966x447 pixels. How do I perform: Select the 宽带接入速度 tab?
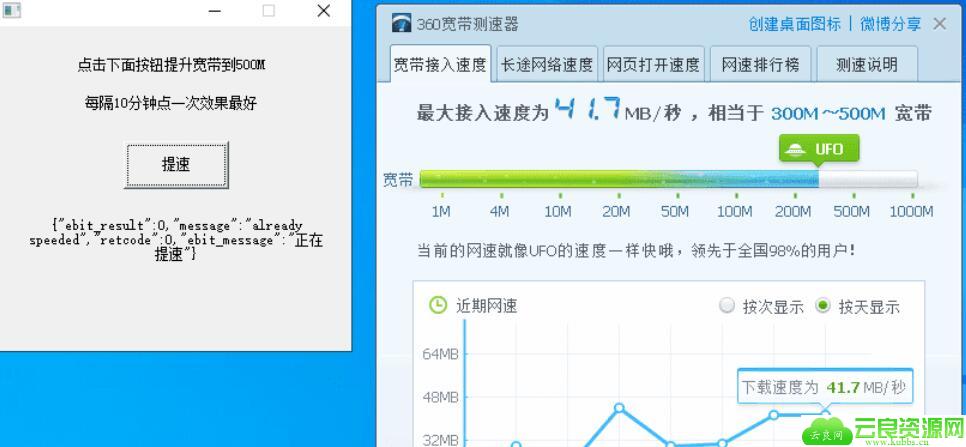[440, 65]
